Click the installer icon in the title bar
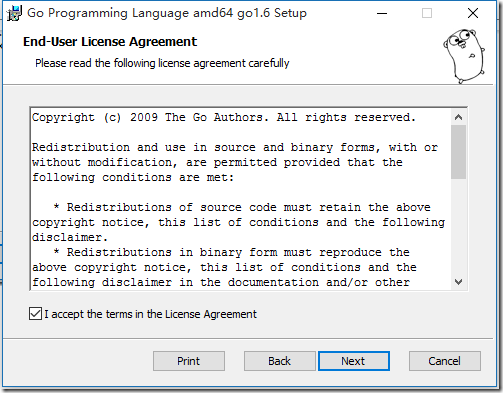 tap(14, 13)
